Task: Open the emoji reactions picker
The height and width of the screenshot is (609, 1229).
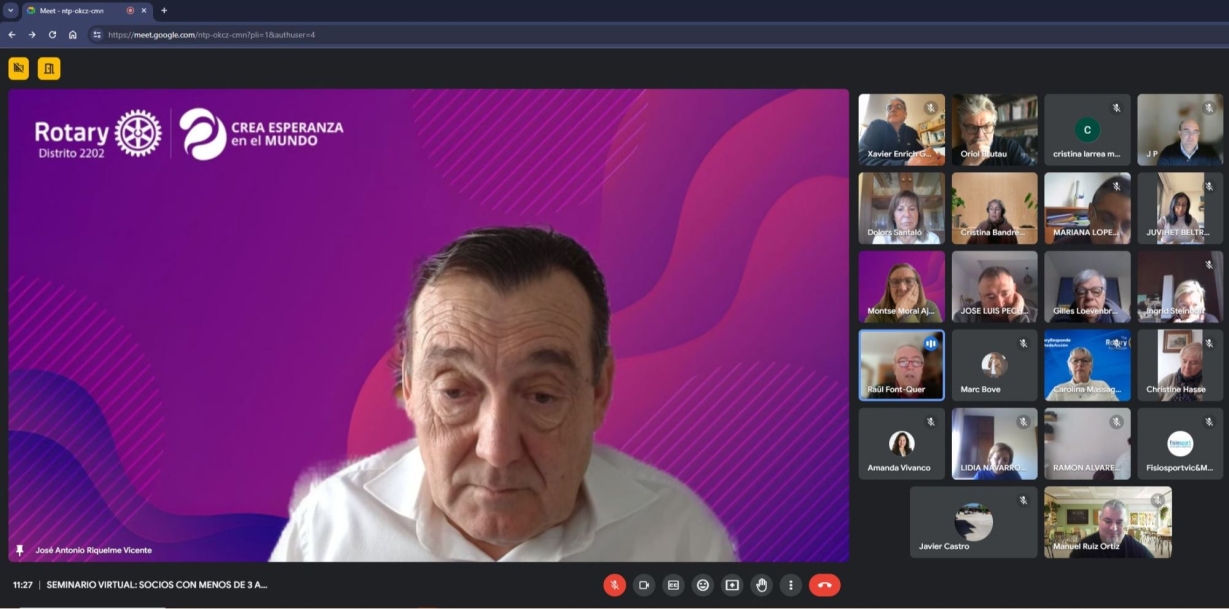Action: [703, 585]
